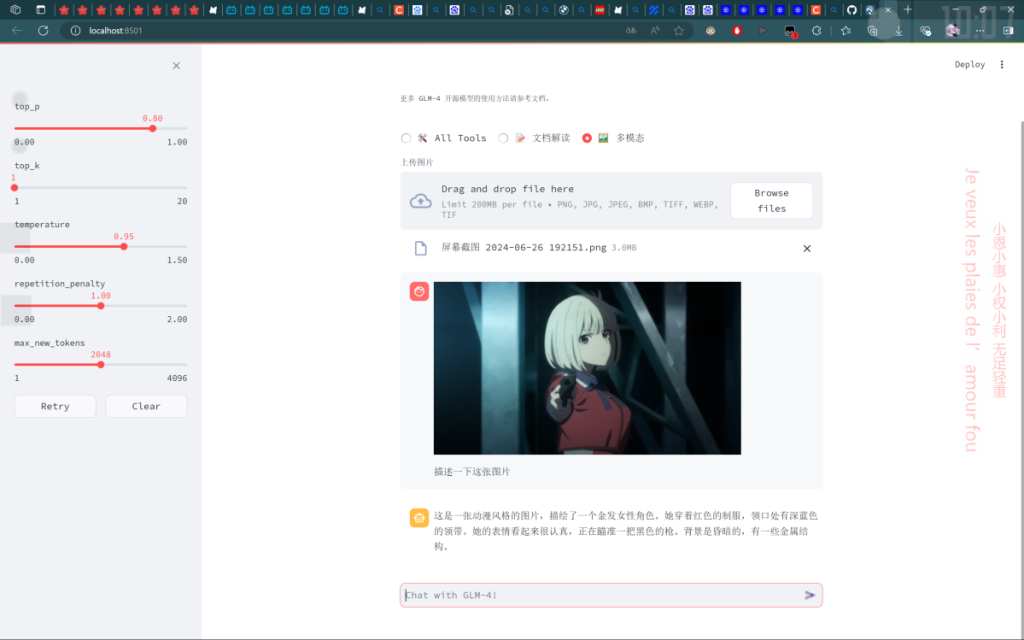The width and height of the screenshot is (1024, 640).
Task: Click the user avatar icon beside the uploaded image
Action: tap(419, 290)
